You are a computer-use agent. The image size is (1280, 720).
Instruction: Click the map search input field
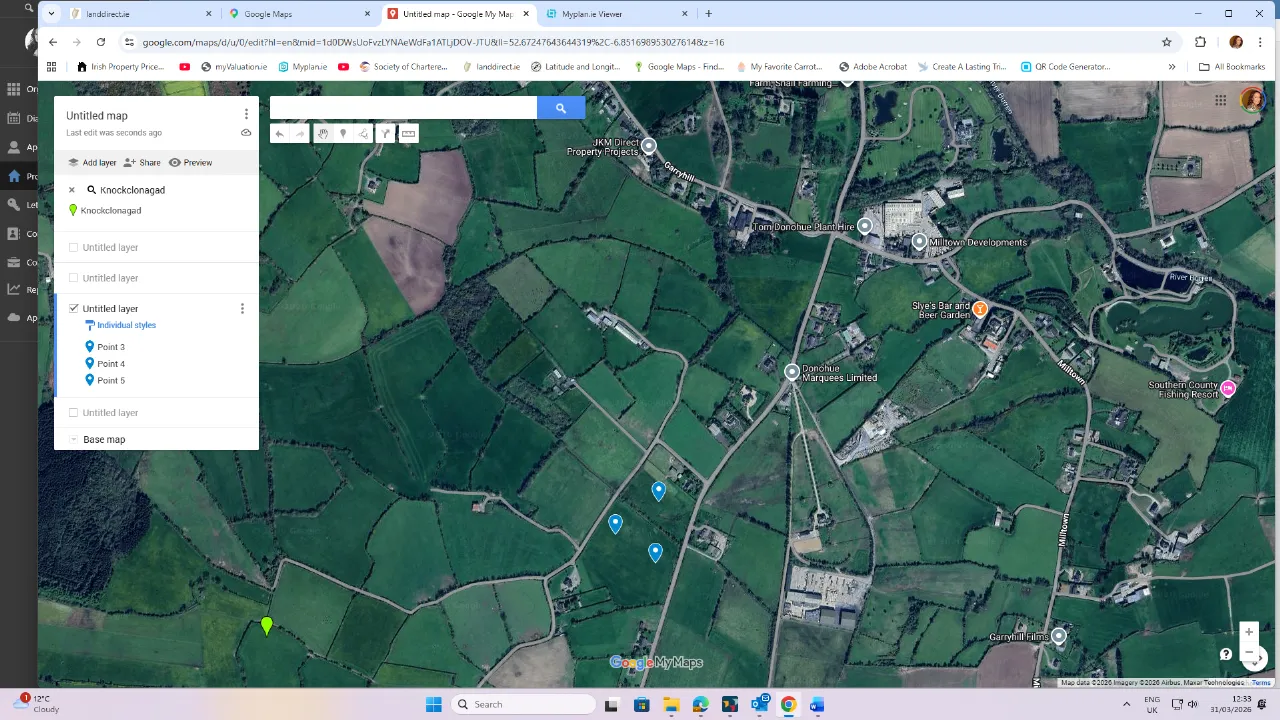(x=400, y=107)
